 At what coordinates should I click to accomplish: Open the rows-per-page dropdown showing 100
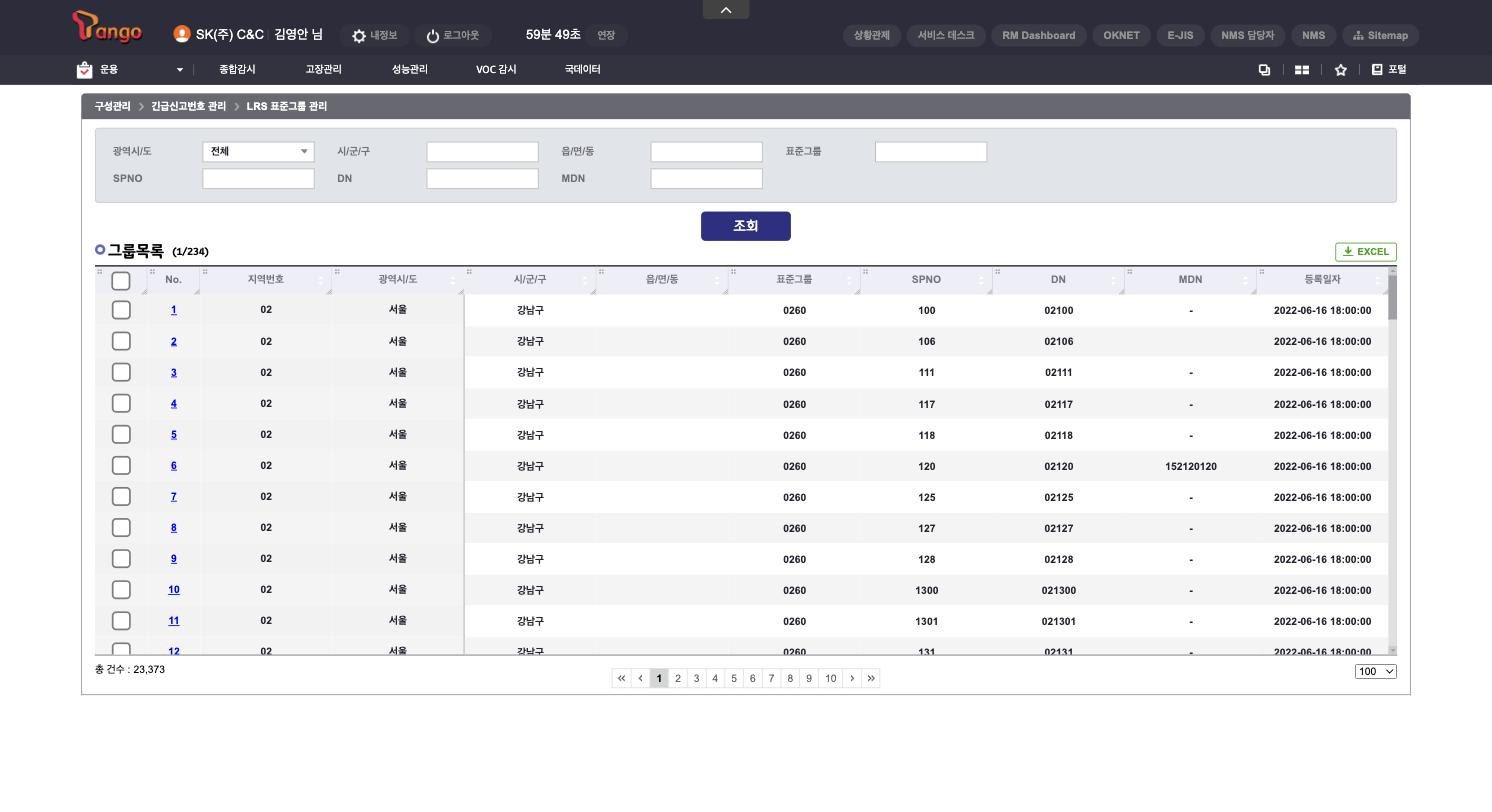[x=1376, y=671]
